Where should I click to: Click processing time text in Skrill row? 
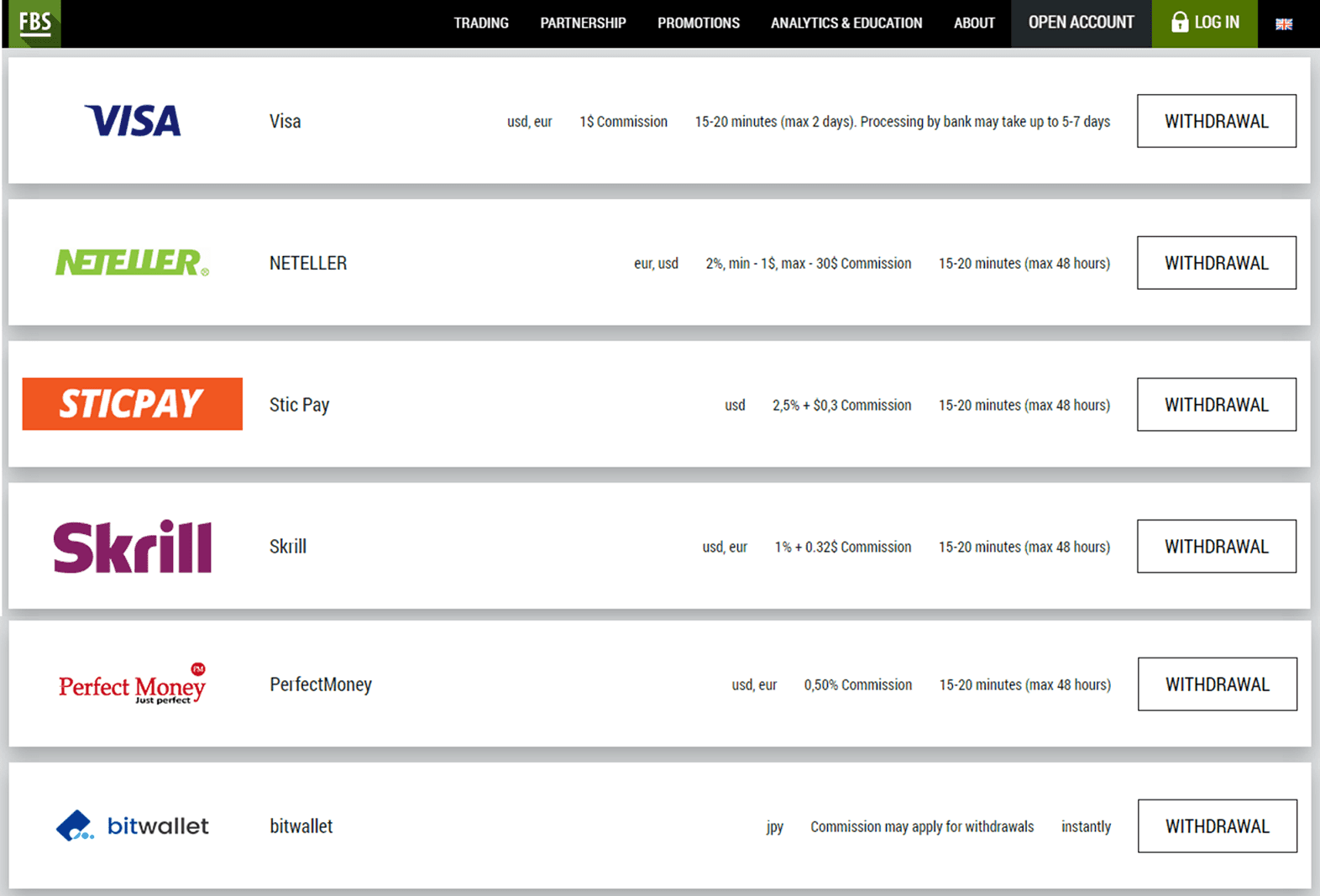coord(1024,548)
